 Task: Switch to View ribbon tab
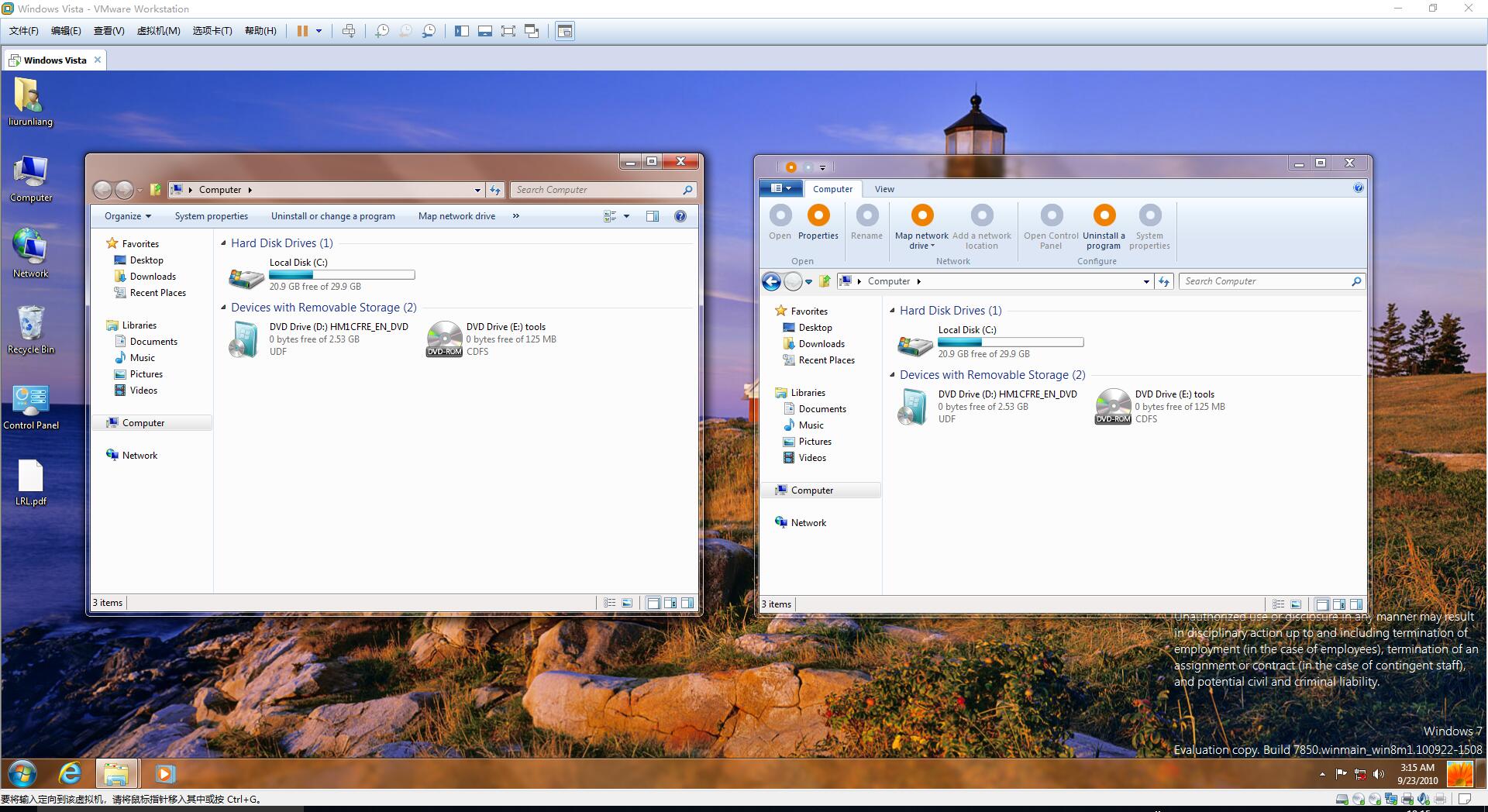tap(884, 189)
